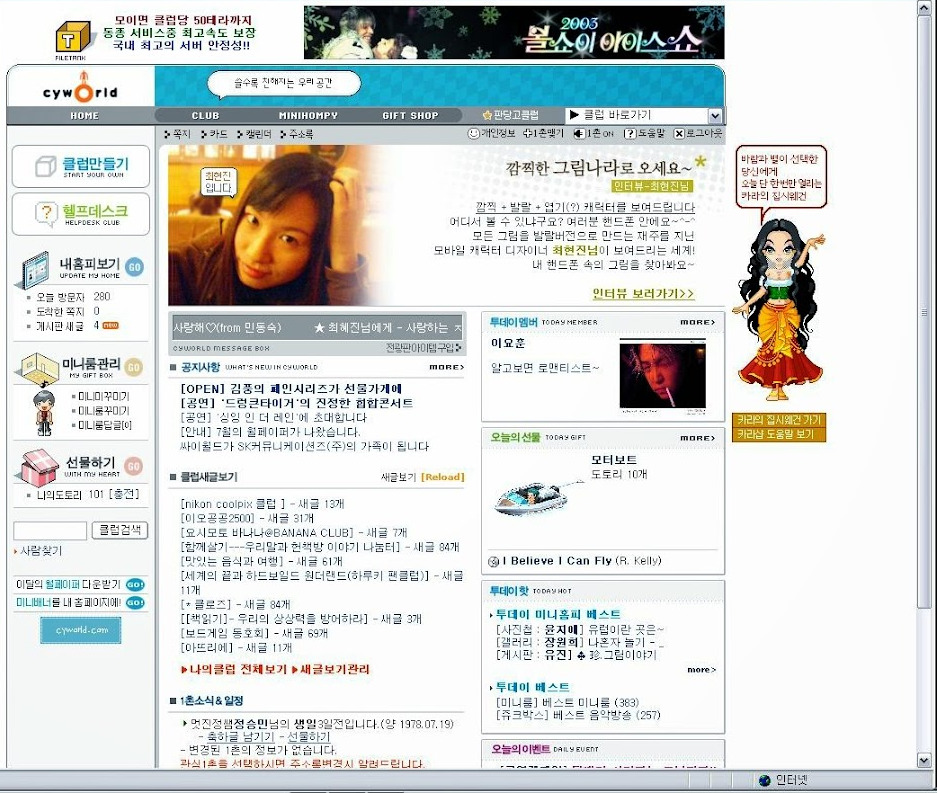Open the 도움말 question mark icon
Screen dimensions: 937x793
tap(629, 133)
